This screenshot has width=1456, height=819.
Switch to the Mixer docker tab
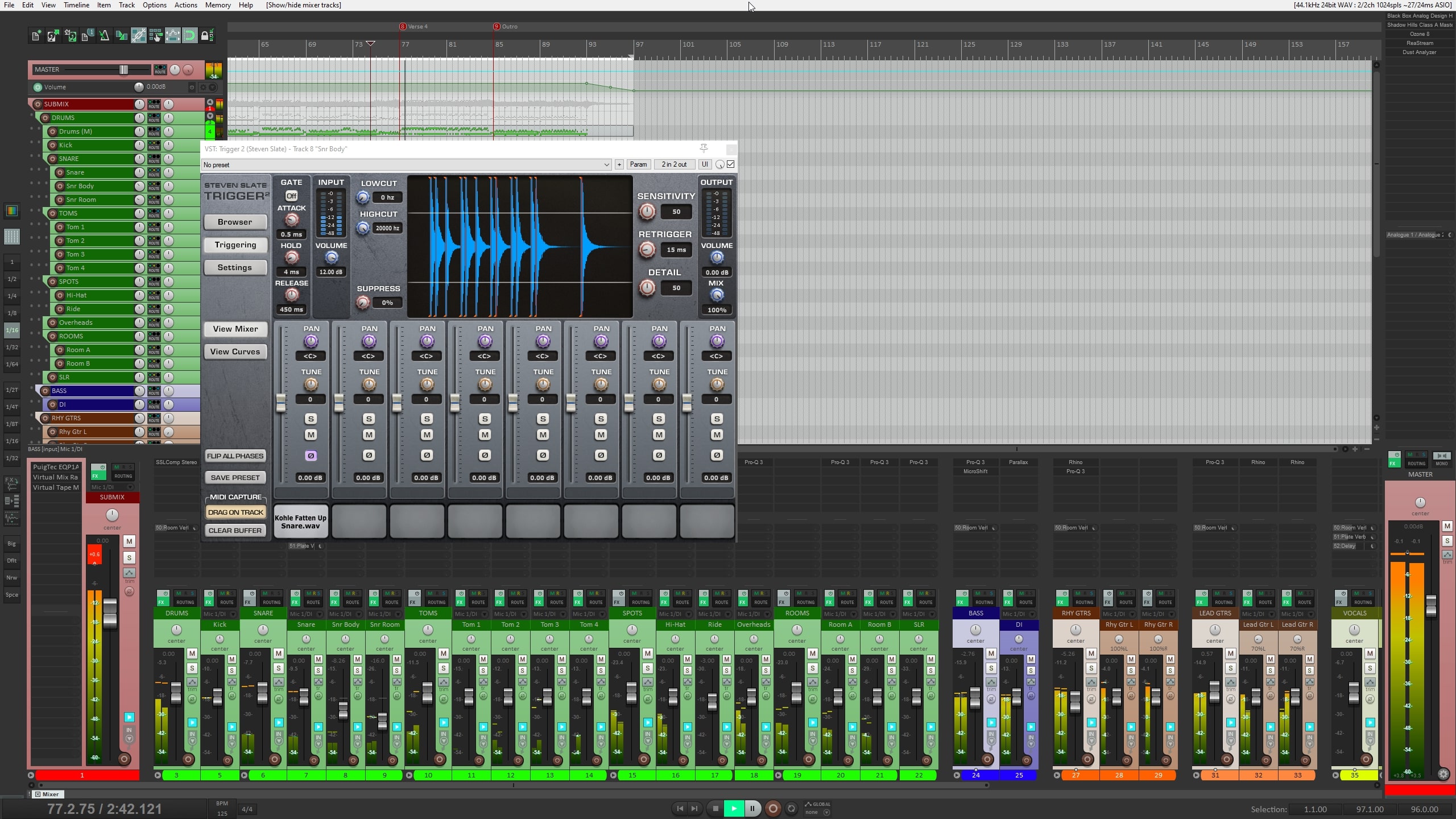pyautogui.click(x=47, y=795)
